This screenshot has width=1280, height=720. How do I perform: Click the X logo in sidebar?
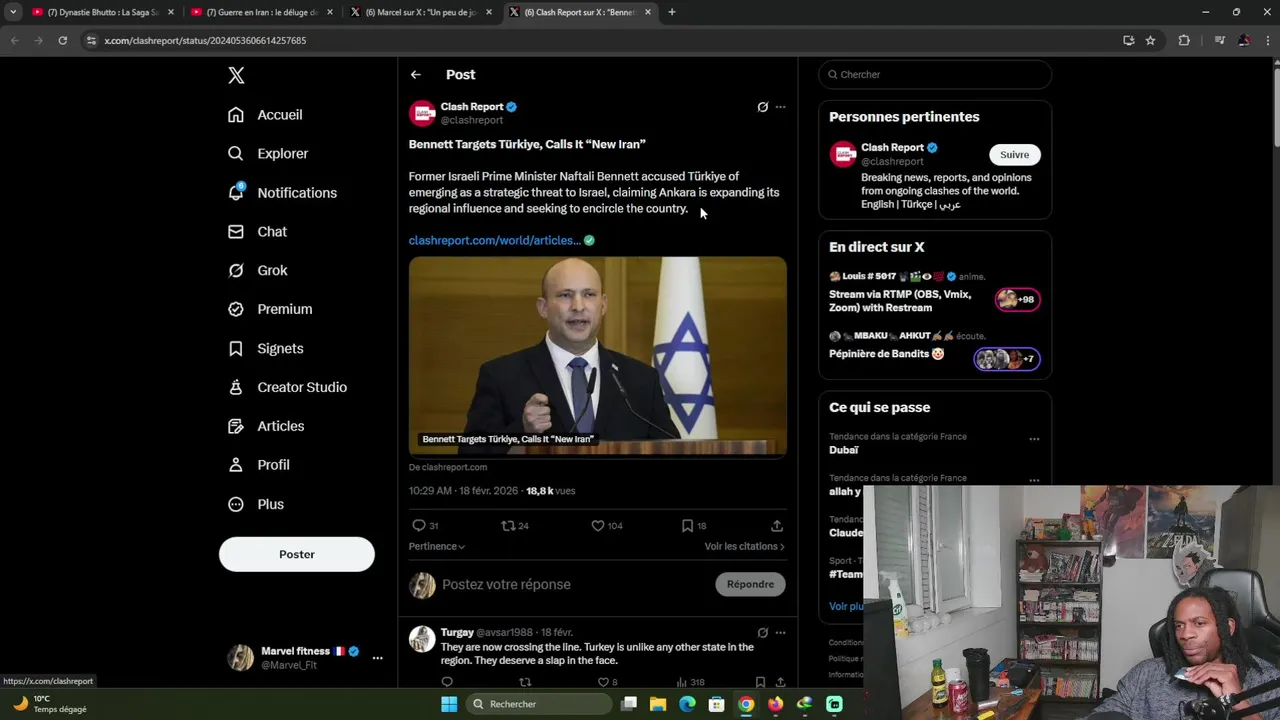pos(236,75)
